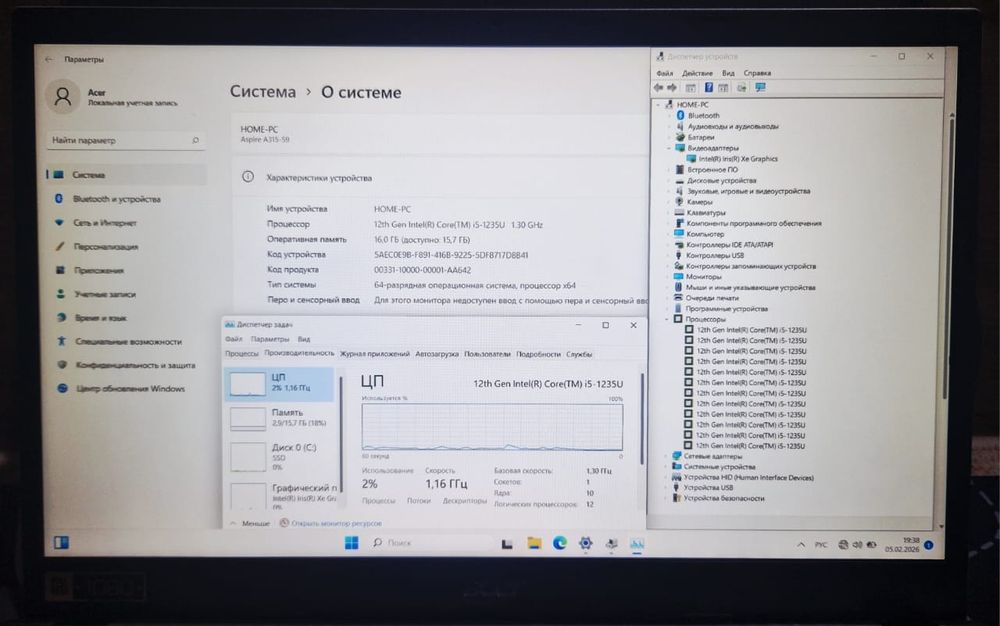Open the clock showing 19:38 05.02.2026
1000x626 pixels.
click(902, 544)
